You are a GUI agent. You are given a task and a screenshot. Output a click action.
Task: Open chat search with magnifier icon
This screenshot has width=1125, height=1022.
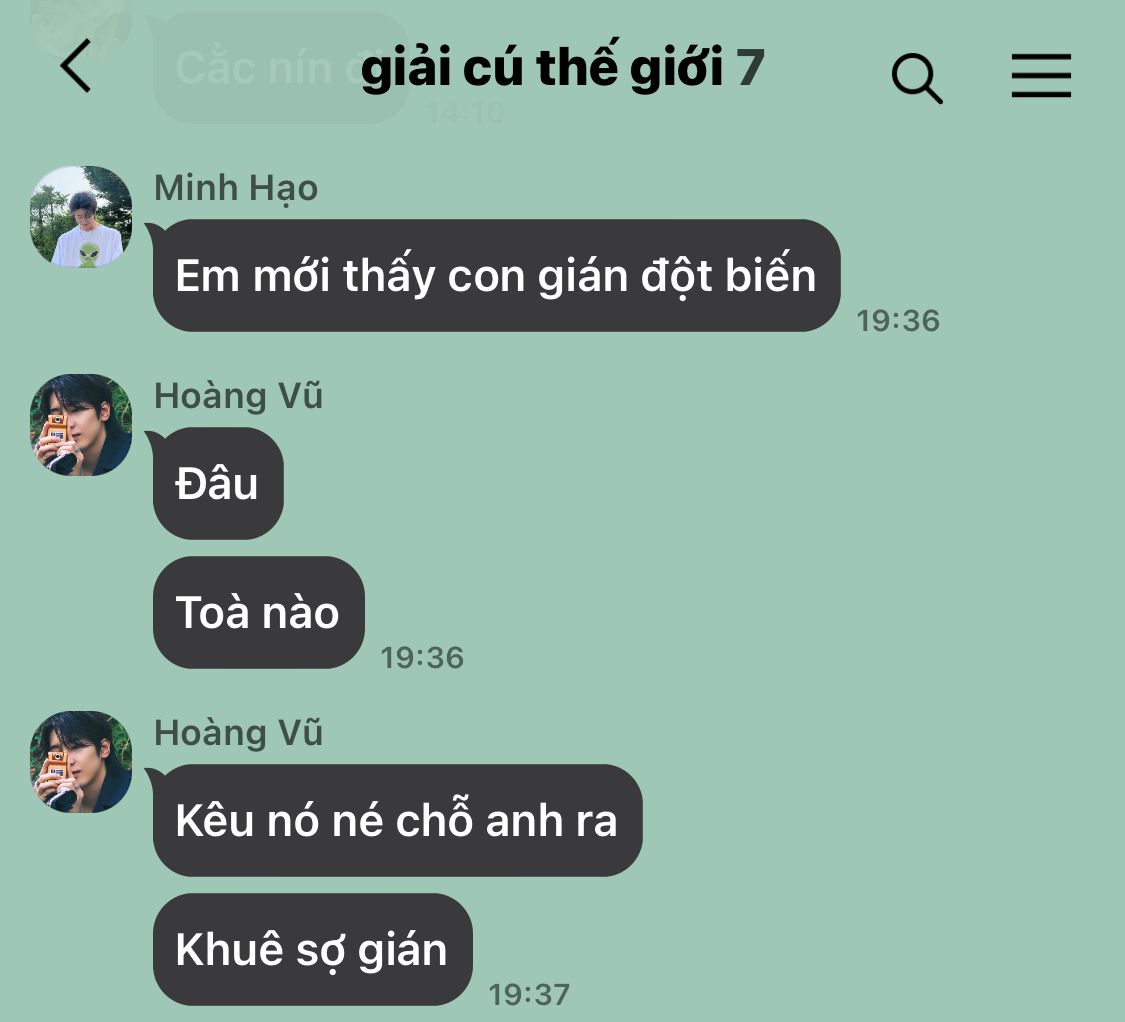pyautogui.click(x=916, y=78)
